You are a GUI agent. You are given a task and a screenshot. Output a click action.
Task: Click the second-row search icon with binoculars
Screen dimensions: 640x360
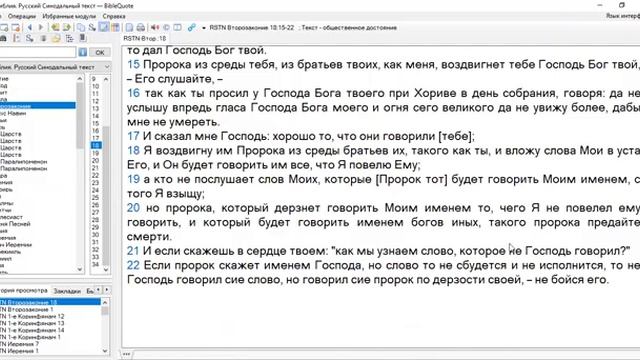coord(29,38)
